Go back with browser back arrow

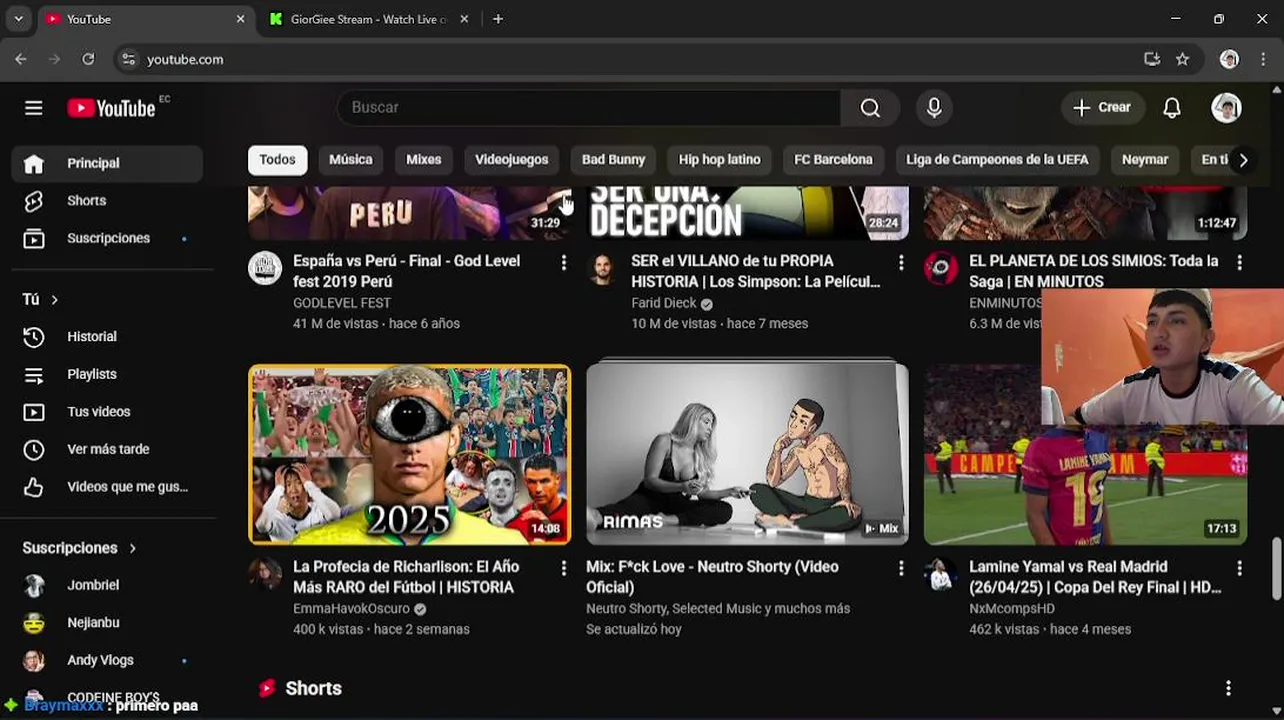(21, 59)
